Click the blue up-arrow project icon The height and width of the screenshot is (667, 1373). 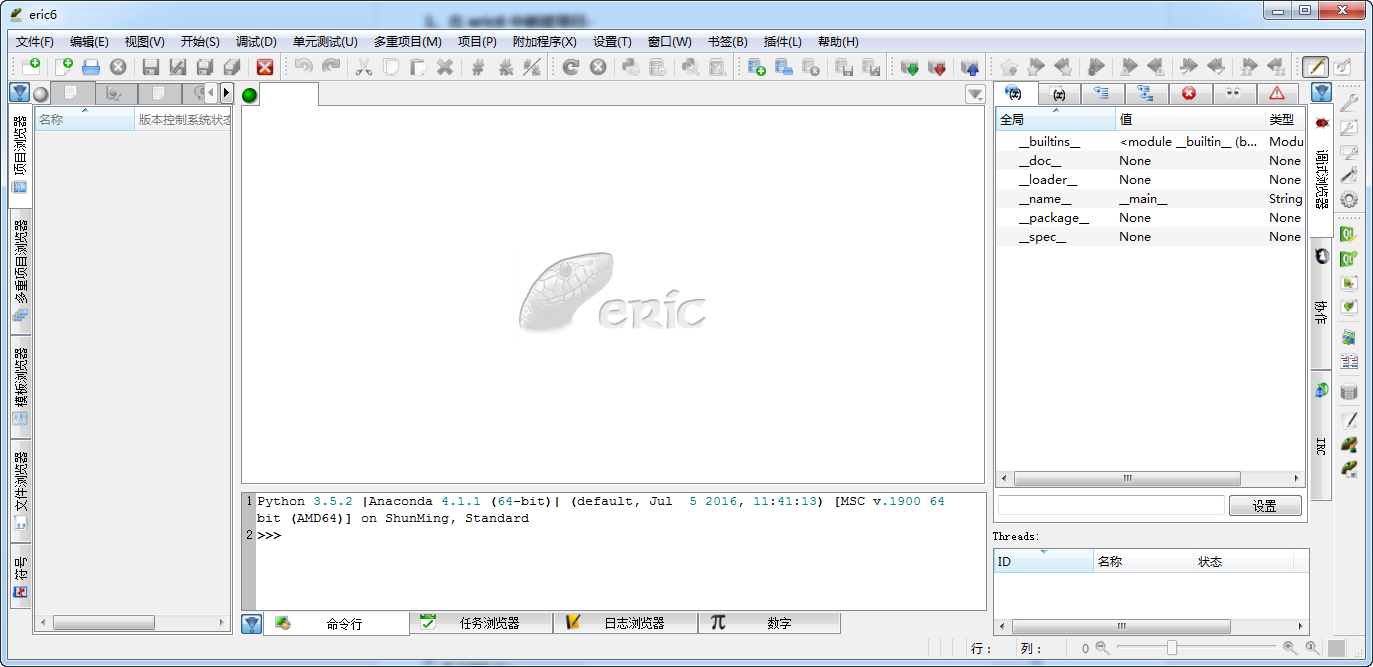[970, 67]
